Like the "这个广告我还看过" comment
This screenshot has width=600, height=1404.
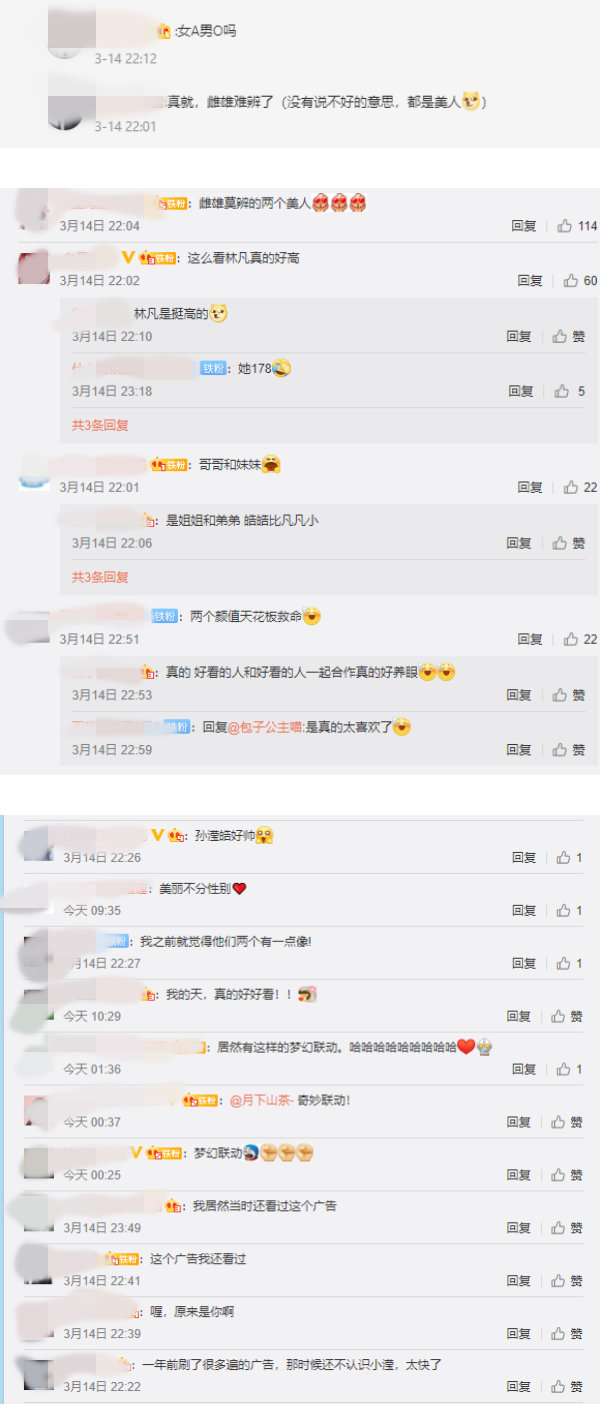[569, 1281]
